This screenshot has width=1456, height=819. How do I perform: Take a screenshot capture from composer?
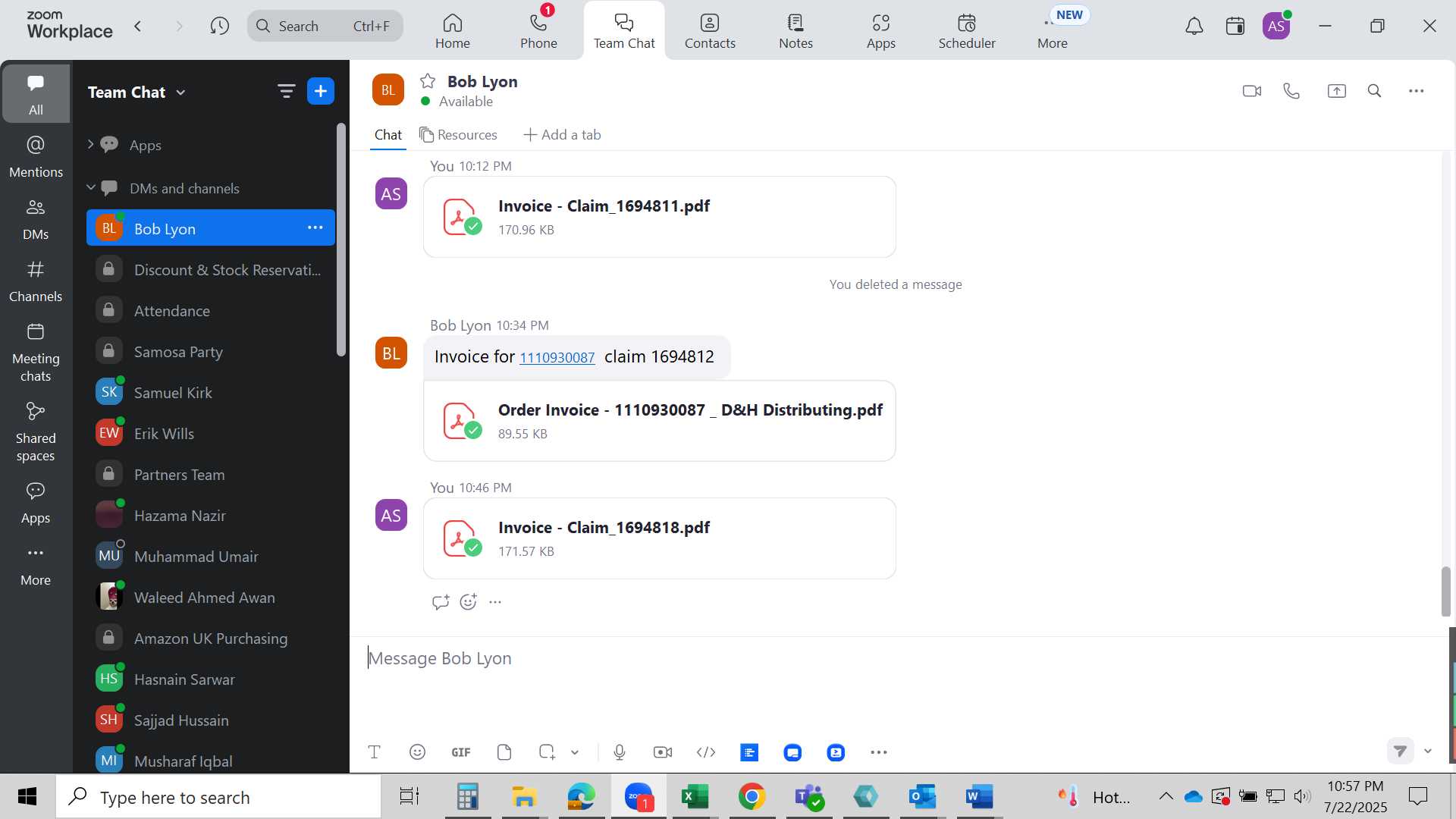click(x=547, y=752)
